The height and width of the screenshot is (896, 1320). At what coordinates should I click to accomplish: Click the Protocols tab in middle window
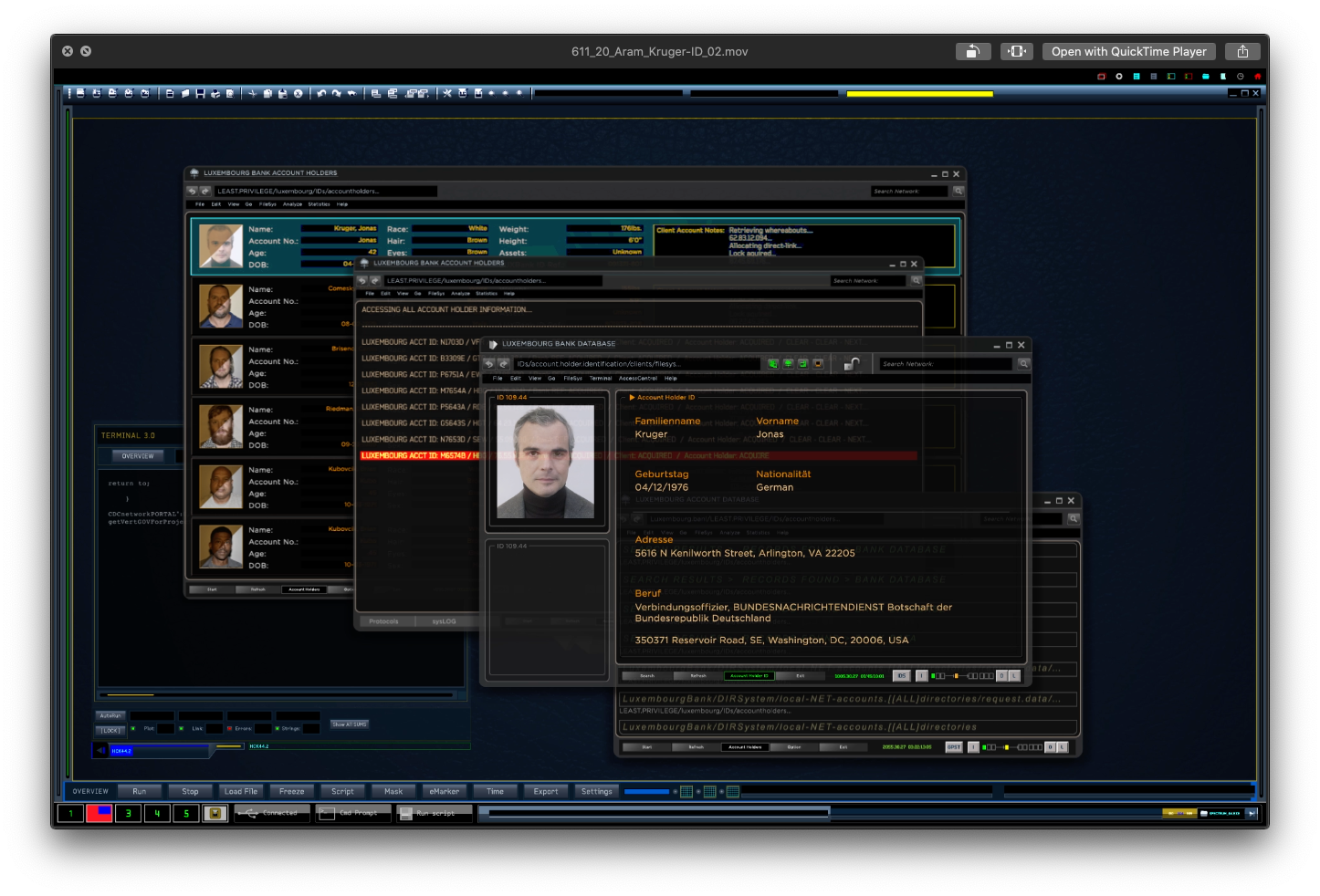click(x=383, y=621)
